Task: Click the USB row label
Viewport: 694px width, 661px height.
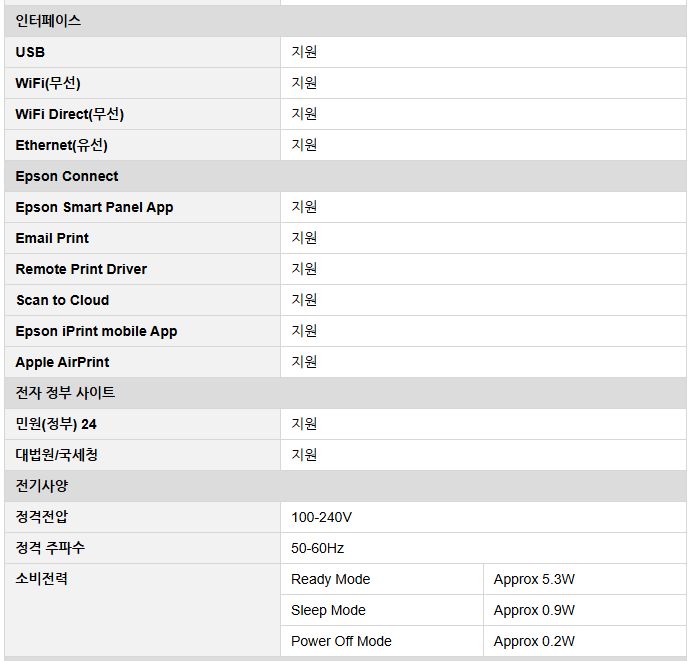Action: click(30, 52)
